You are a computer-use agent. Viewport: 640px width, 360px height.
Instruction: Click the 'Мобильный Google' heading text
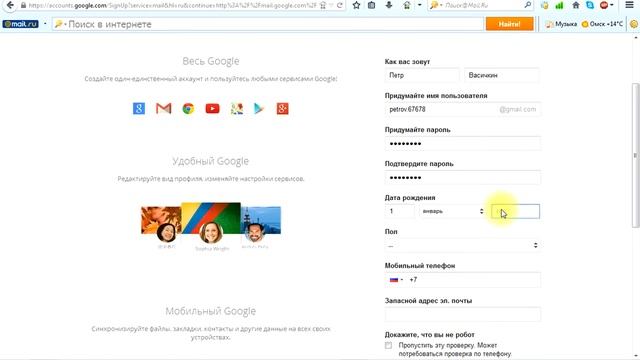(211, 311)
